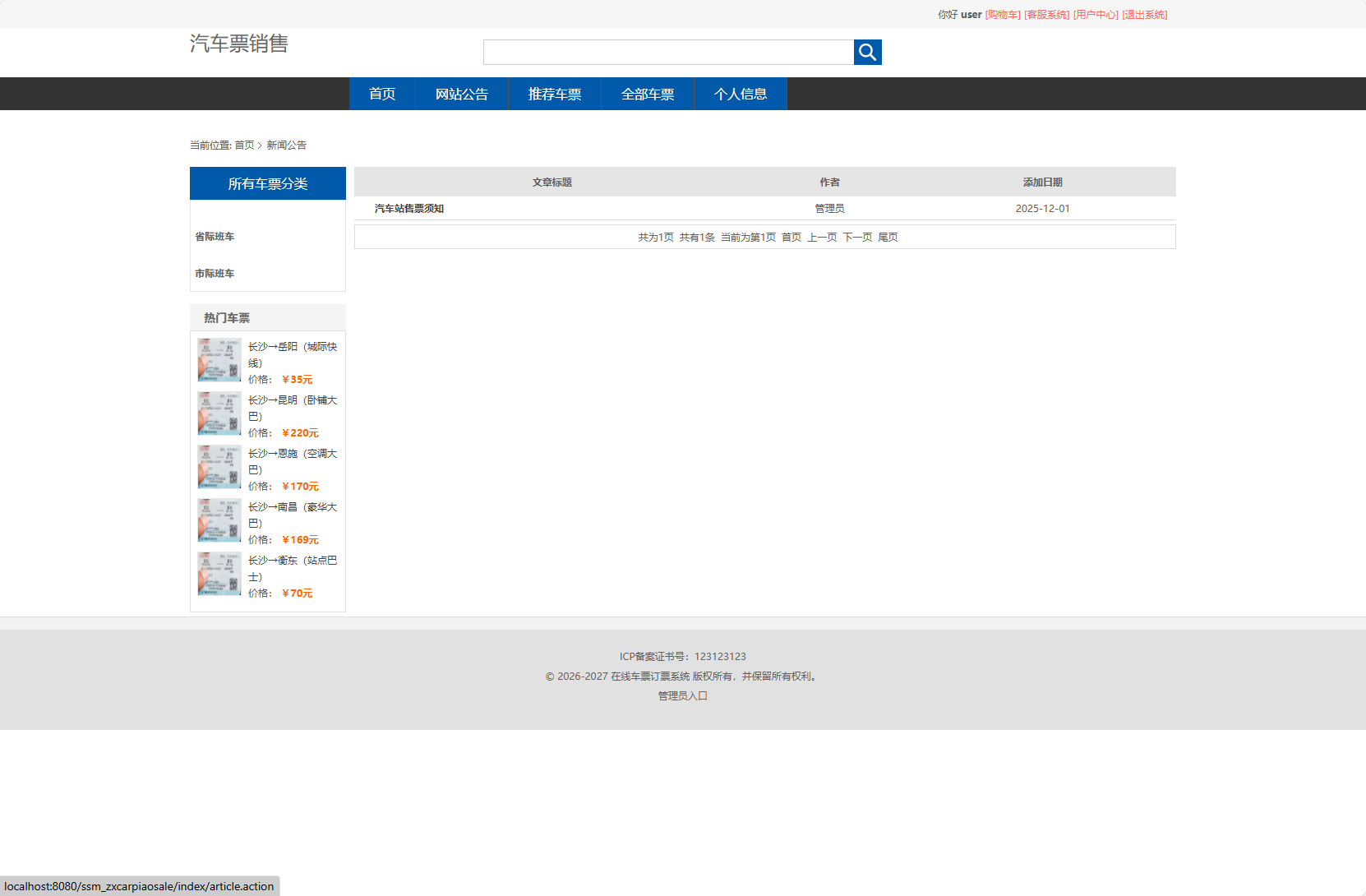Click the 作者 column header

[830, 182]
